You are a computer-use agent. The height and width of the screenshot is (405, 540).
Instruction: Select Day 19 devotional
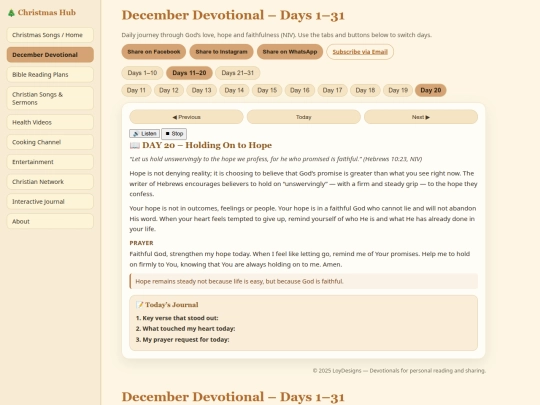coord(398,90)
